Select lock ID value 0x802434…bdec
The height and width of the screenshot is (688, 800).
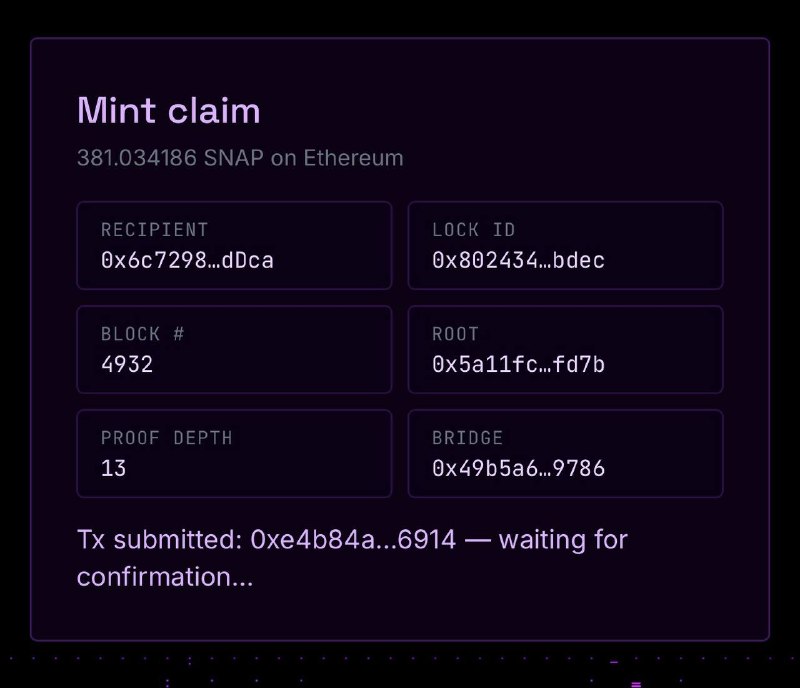coord(518,260)
